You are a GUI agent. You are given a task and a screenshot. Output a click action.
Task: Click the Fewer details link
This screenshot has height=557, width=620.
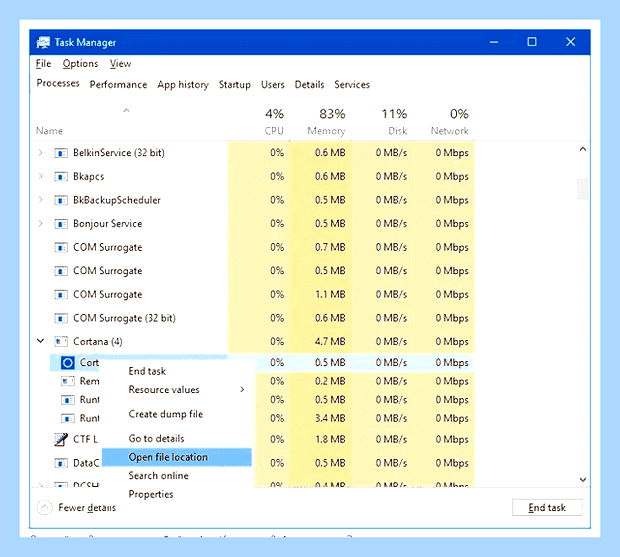tap(87, 508)
